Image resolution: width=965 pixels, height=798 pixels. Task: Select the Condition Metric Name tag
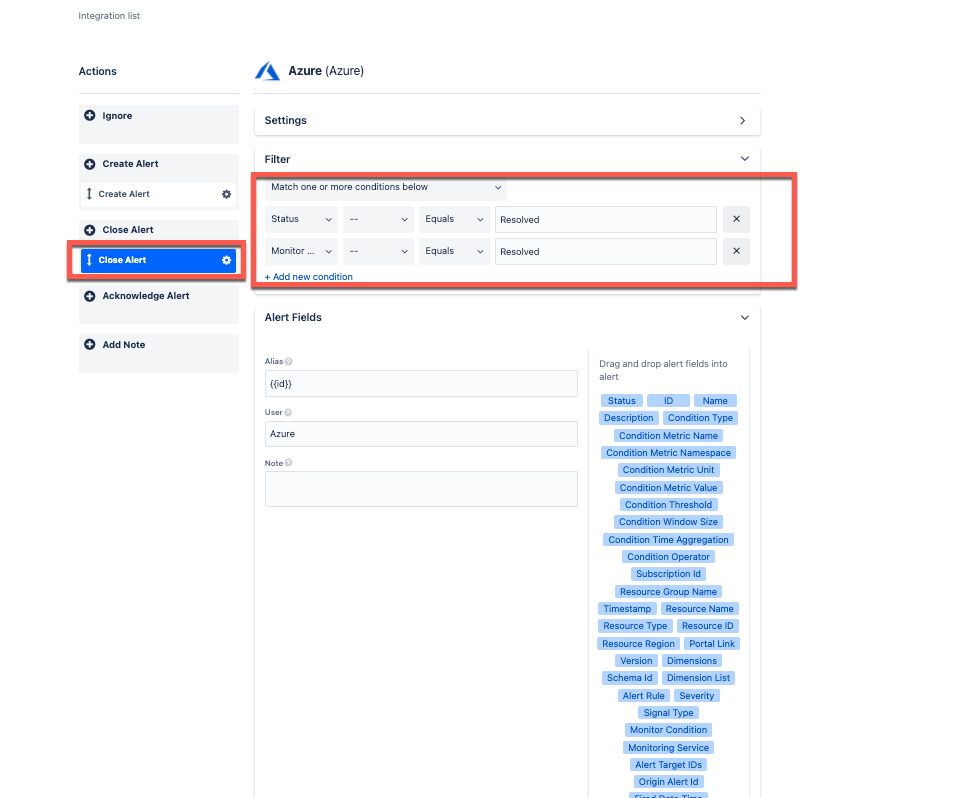pos(668,436)
